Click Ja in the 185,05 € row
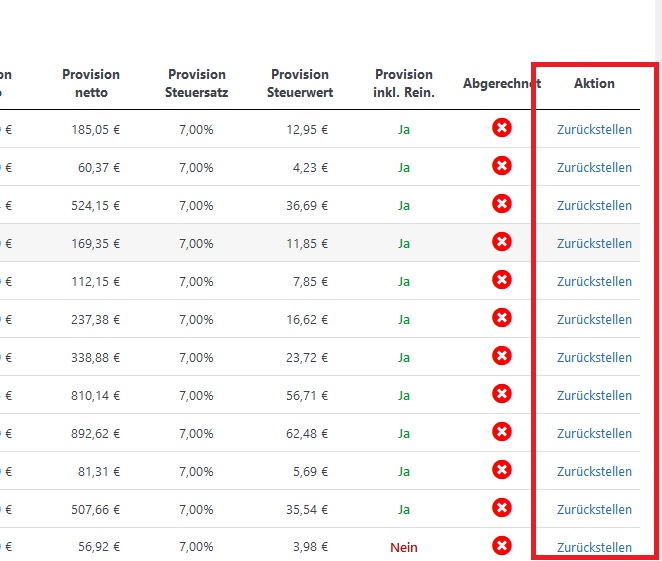This screenshot has height=561, width=662. pos(404,130)
